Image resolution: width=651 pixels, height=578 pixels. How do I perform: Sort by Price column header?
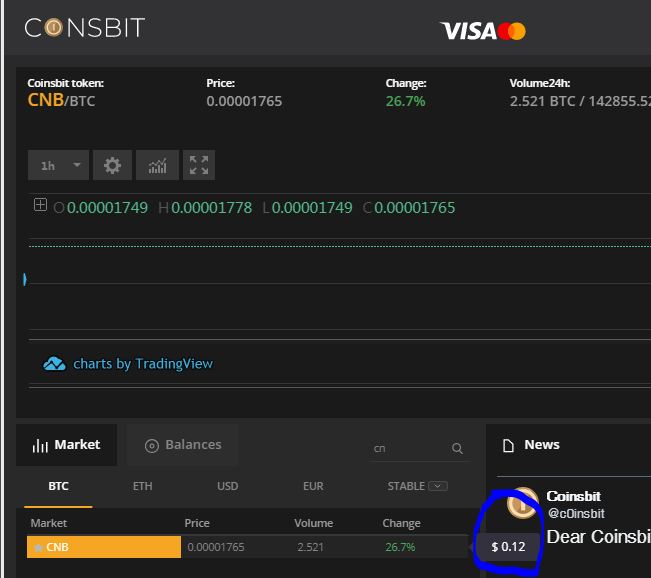[x=197, y=523]
